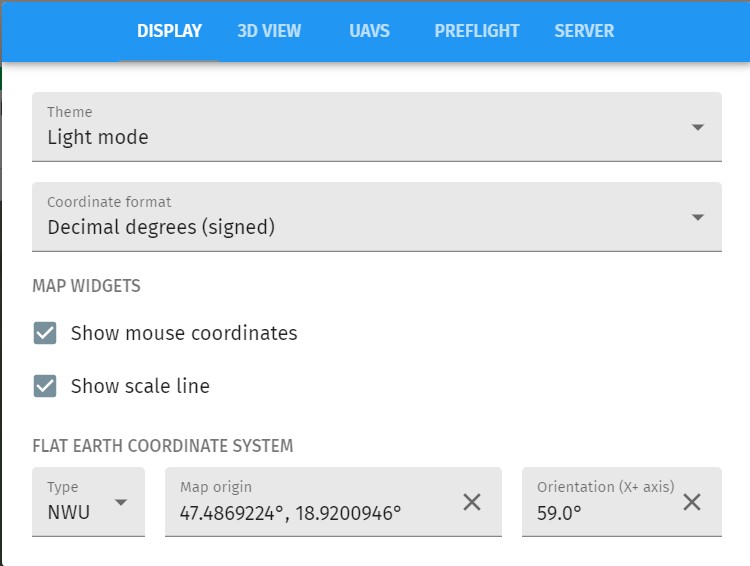The height and width of the screenshot is (566, 750).
Task: Open the Type dropdown showing NWU
Action: click(x=88, y=502)
